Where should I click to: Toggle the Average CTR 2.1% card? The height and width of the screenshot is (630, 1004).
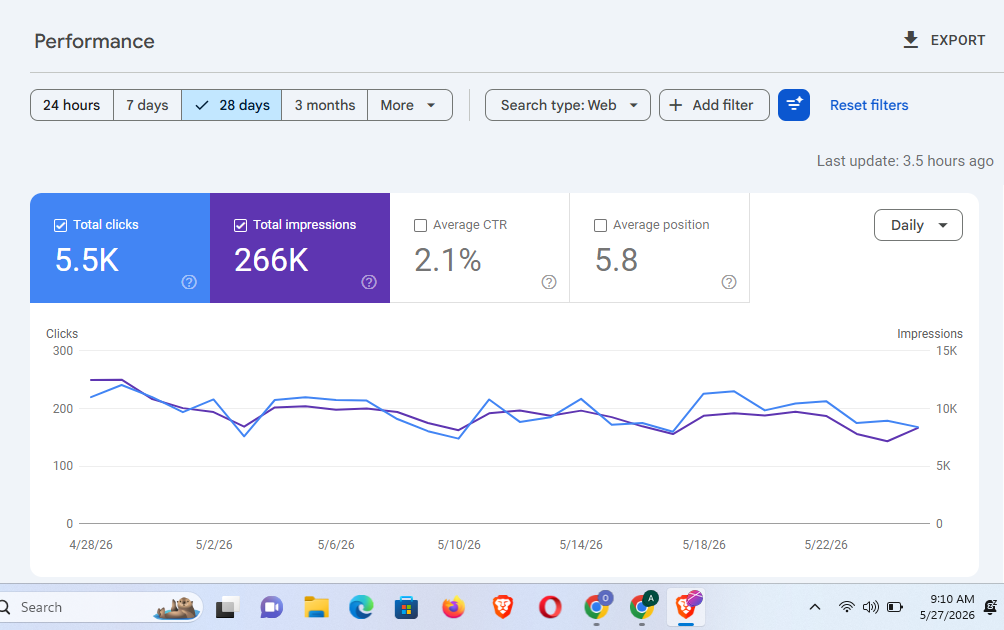pos(480,248)
